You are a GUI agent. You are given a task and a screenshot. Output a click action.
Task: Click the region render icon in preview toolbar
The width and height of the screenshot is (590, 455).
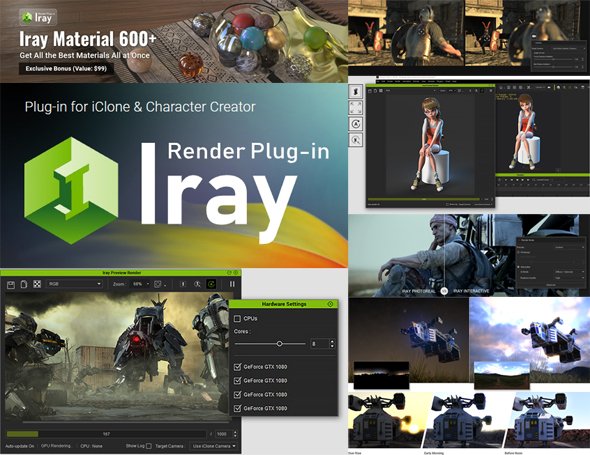(x=158, y=284)
